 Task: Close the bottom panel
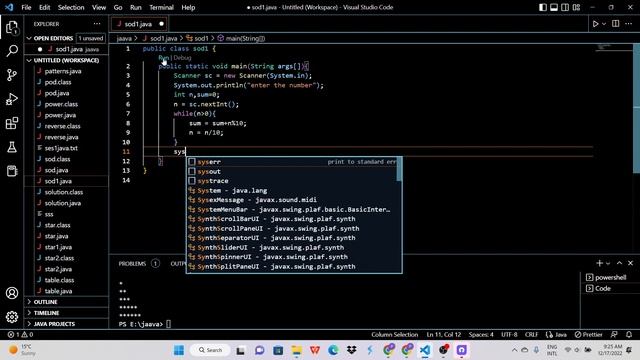coord(631,263)
